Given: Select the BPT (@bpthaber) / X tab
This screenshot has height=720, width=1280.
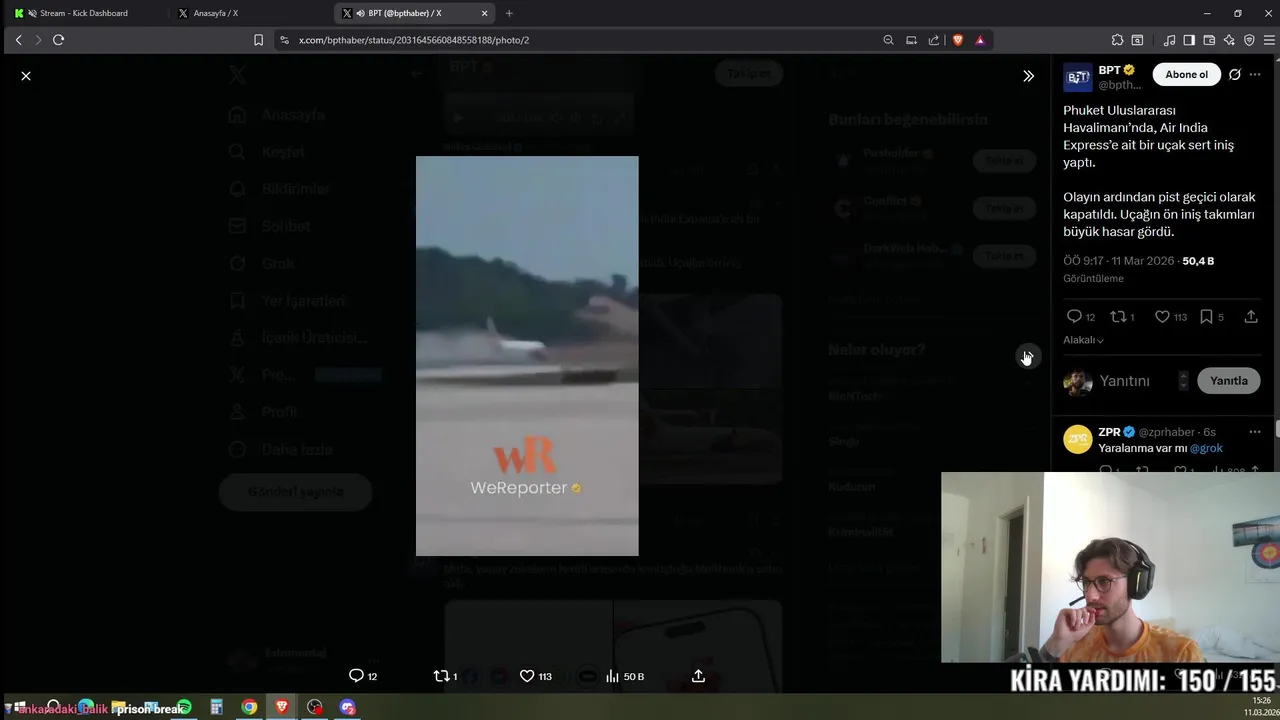Looking at the screenshot, I should coord(405,13).
